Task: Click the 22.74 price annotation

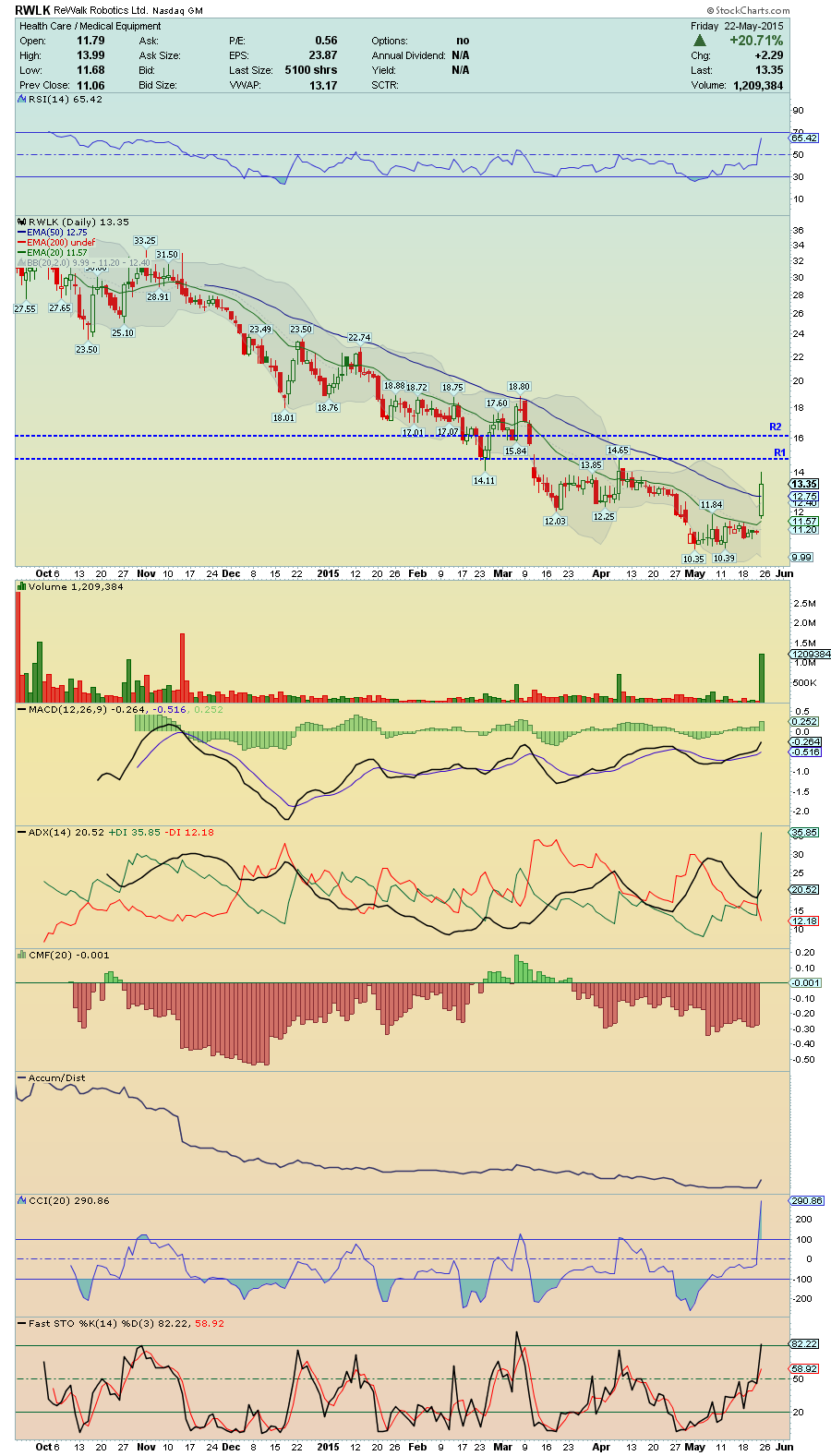Action: point(359,338)
